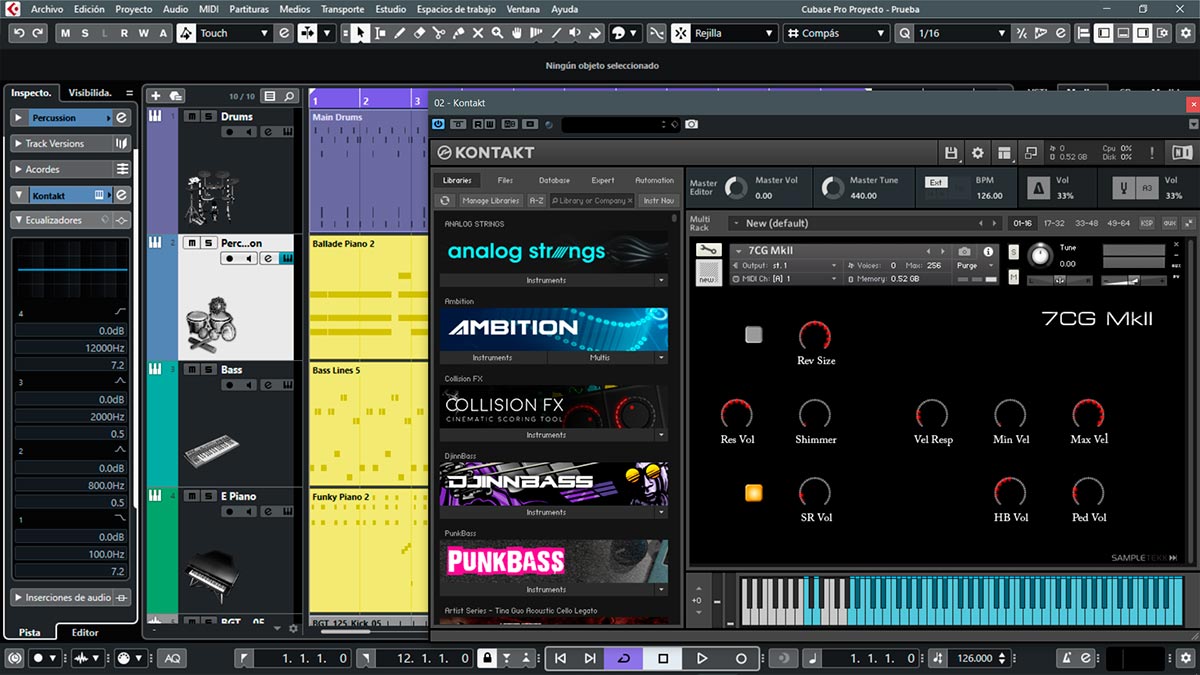Select the Split scissors tool

point(440,33)
